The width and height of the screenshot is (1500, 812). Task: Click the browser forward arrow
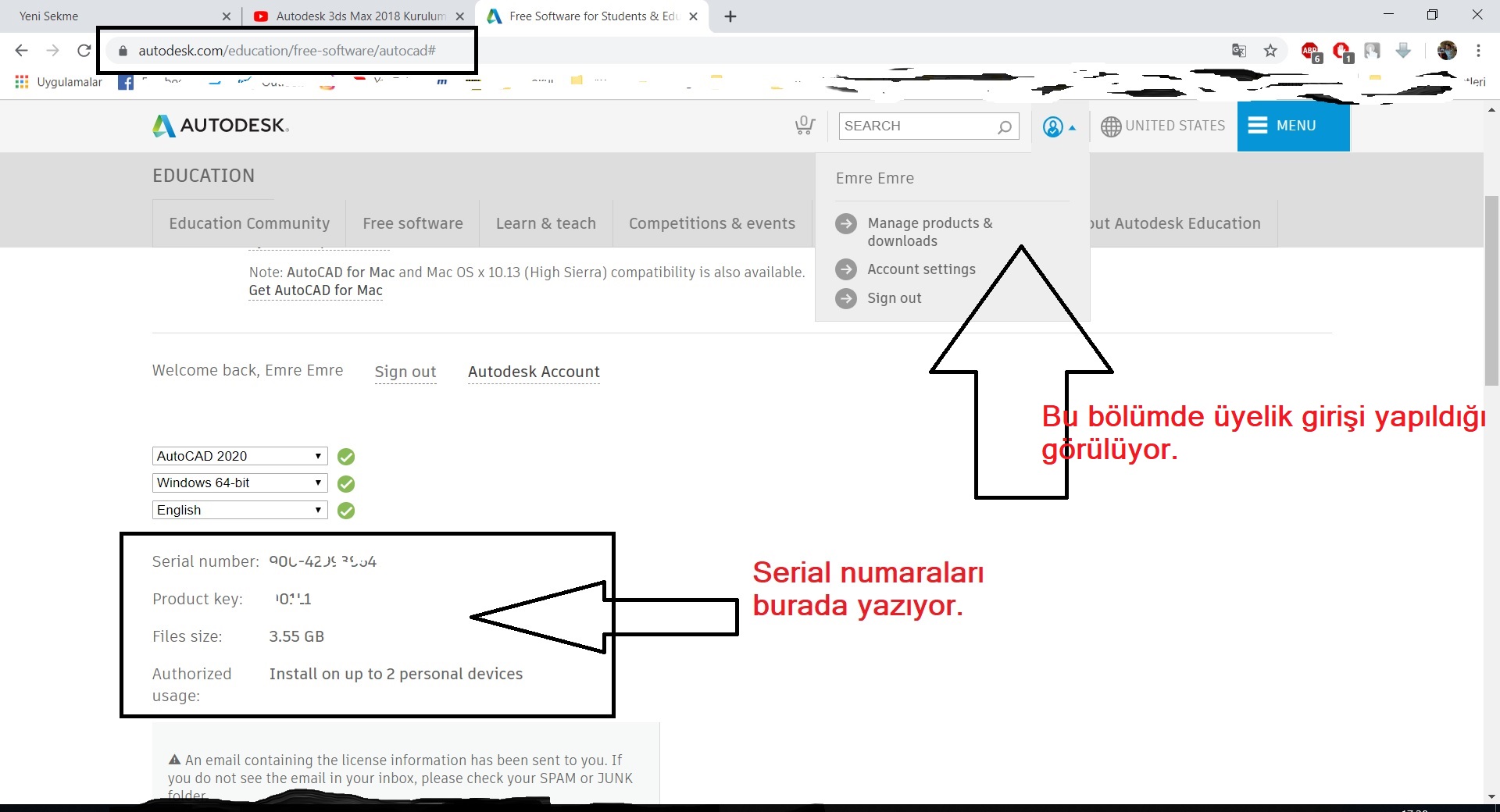click(52, 51)
